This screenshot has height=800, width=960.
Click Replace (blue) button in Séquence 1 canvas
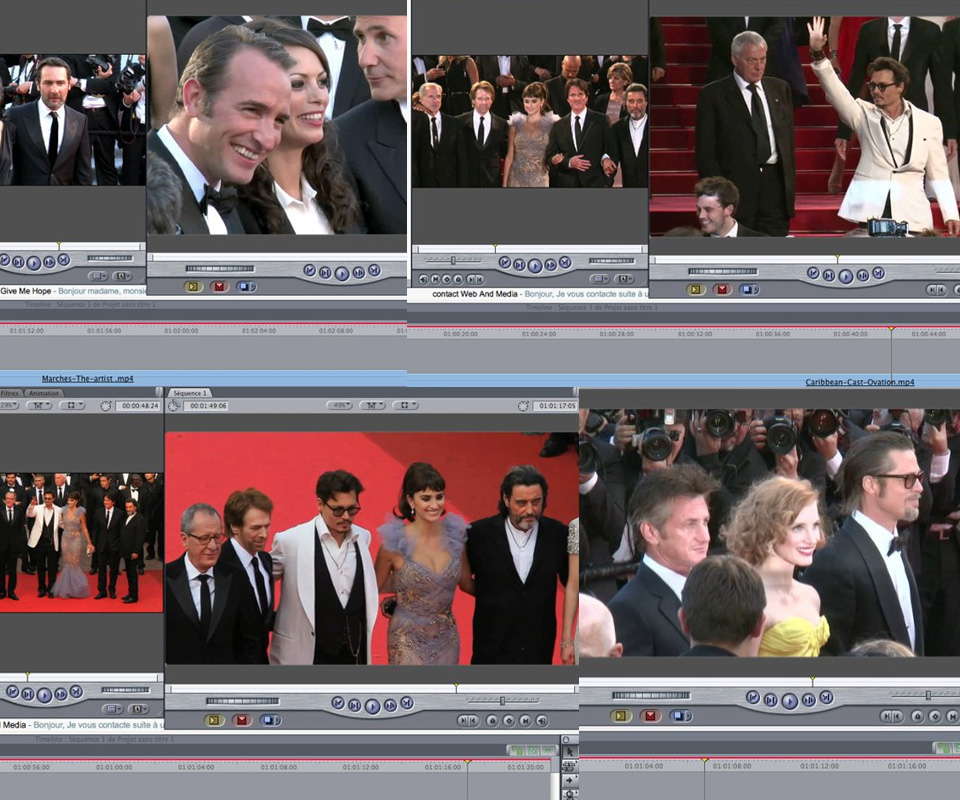pos(270,720)
